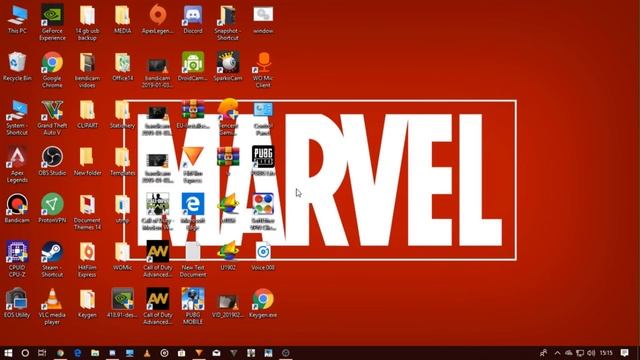Select the EOS Utility desktop icon

point(17,303)
